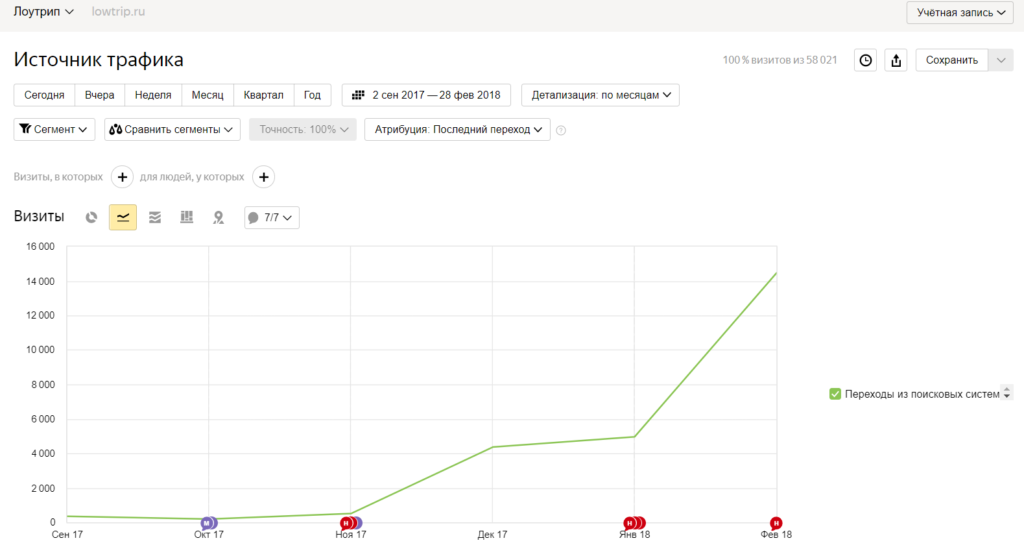This screenshot has height=545, width=1024.
Task: Add a people condition with the second plus button
Action: pyautogui.click(x=263, y=177)
